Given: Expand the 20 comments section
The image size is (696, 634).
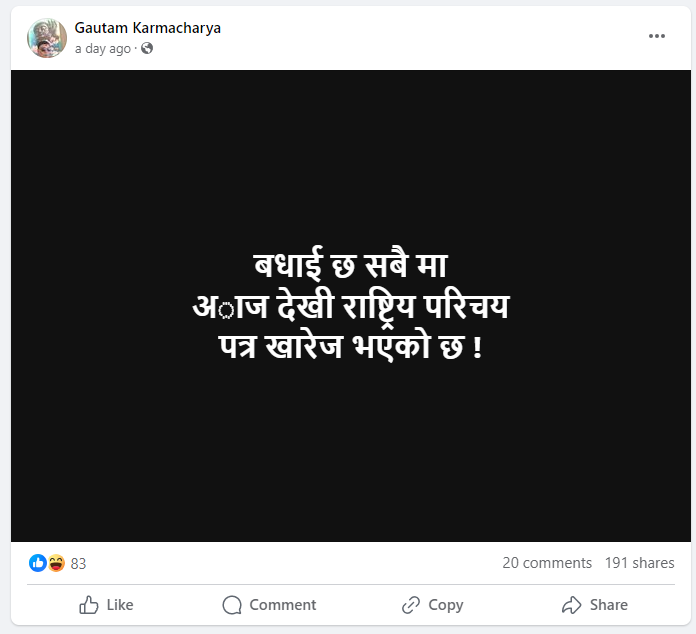Looking at the screenshot, I should (x=547, y=563).
